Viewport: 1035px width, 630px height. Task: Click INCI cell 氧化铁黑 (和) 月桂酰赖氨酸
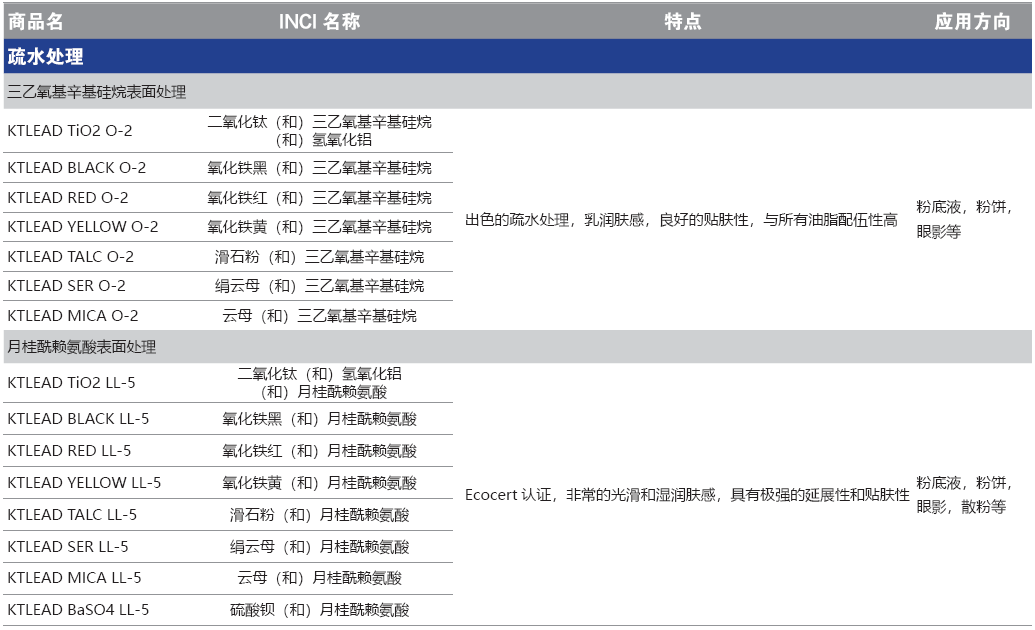(x=319, y=419)
